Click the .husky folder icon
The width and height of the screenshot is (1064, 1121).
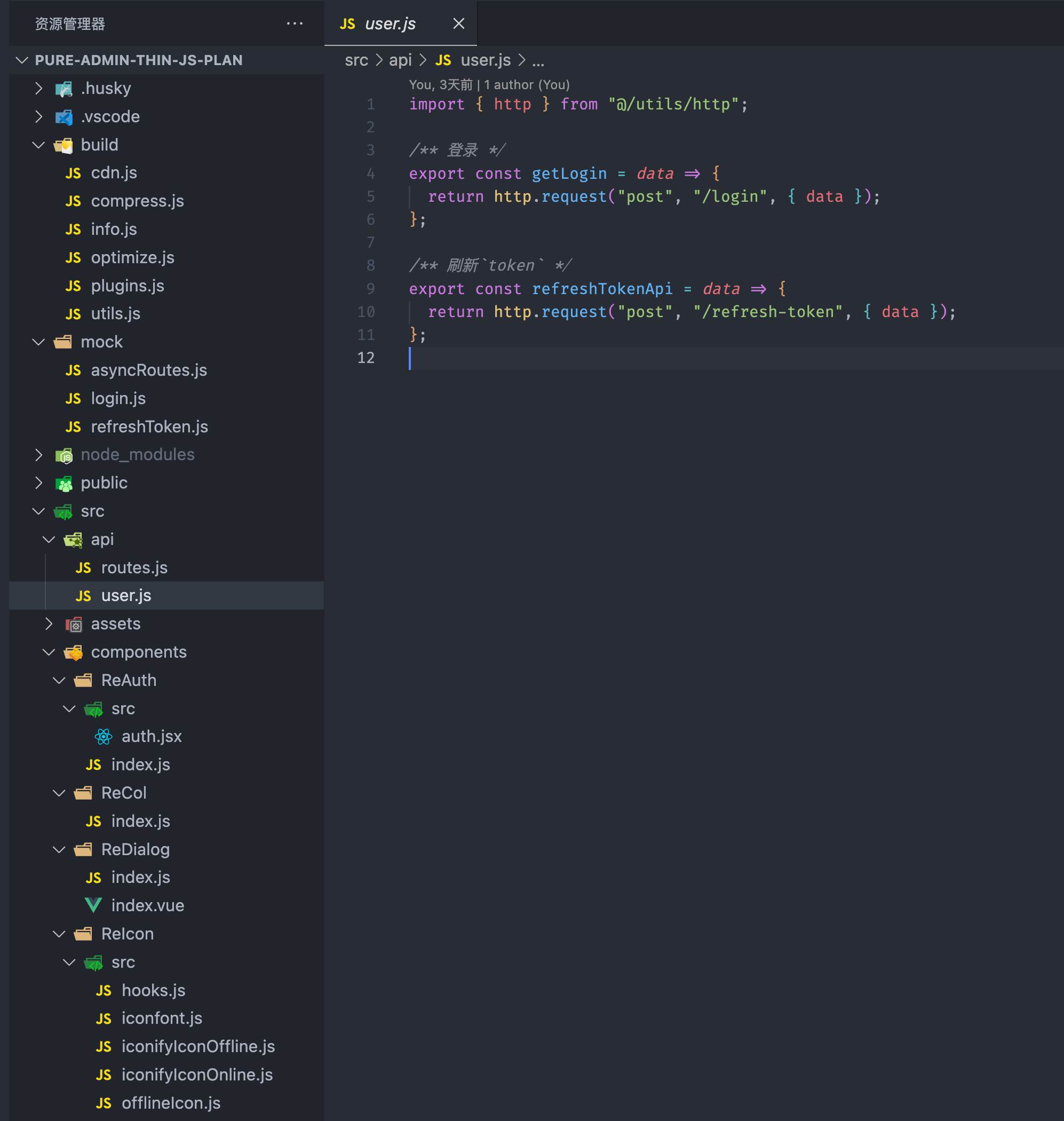pyautogui.click(x=63, y=89)
